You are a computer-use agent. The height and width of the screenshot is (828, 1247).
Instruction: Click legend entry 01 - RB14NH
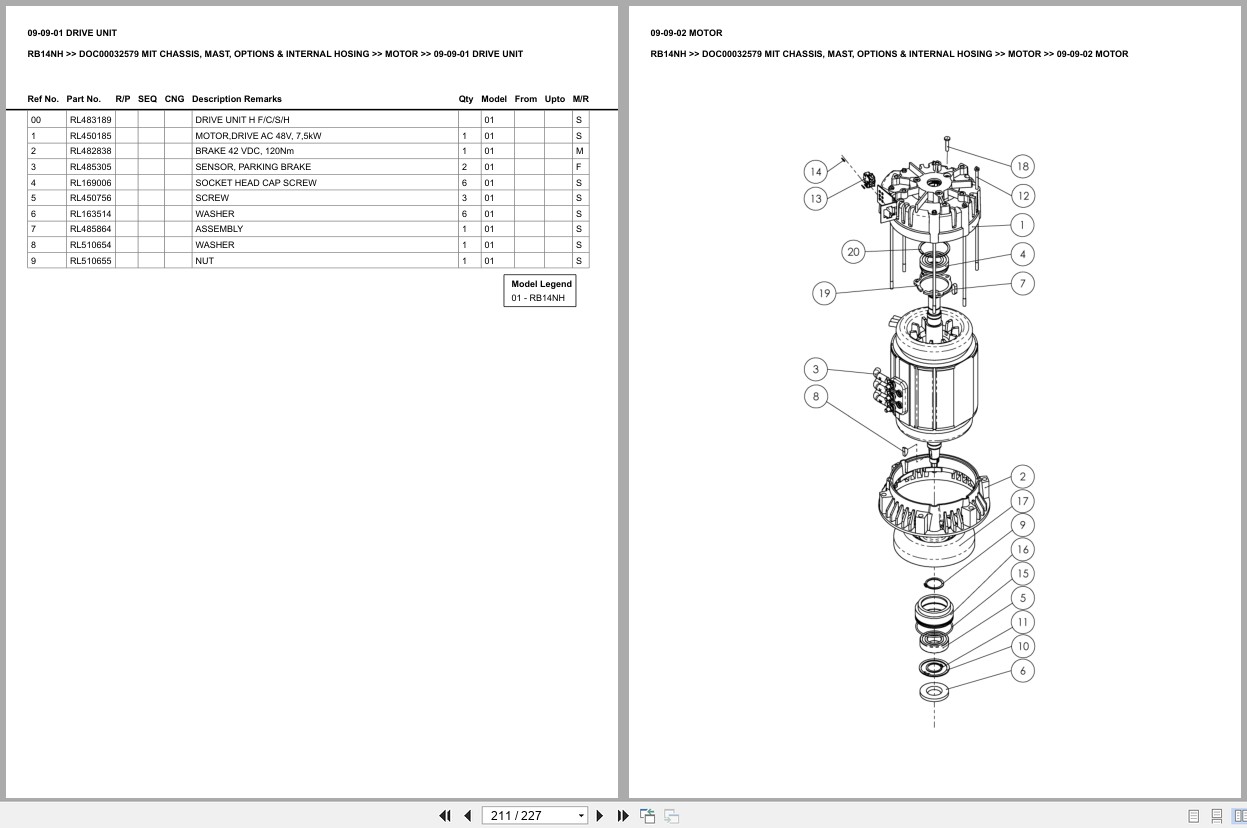(x=538, y=298)
